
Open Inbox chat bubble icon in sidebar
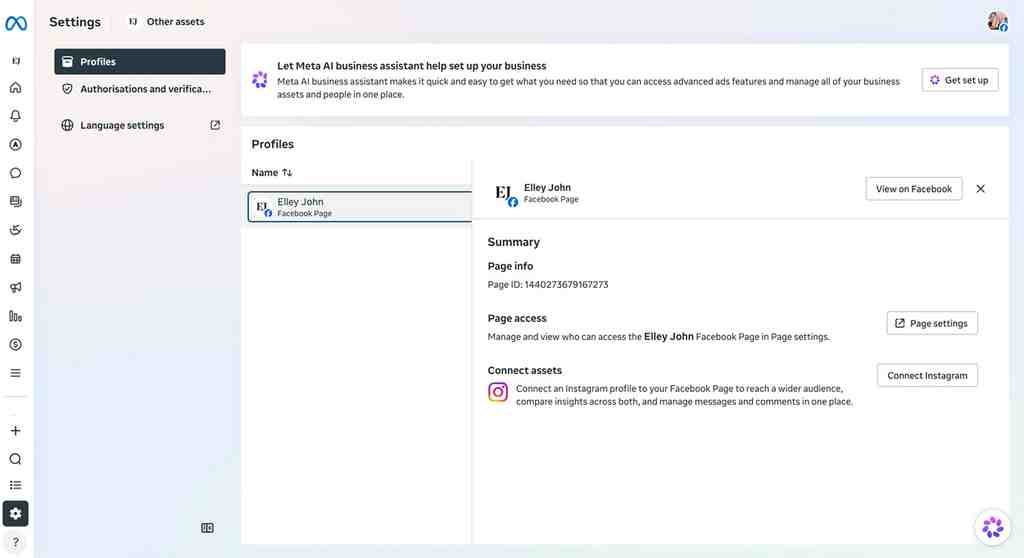[x=16, y=173]
